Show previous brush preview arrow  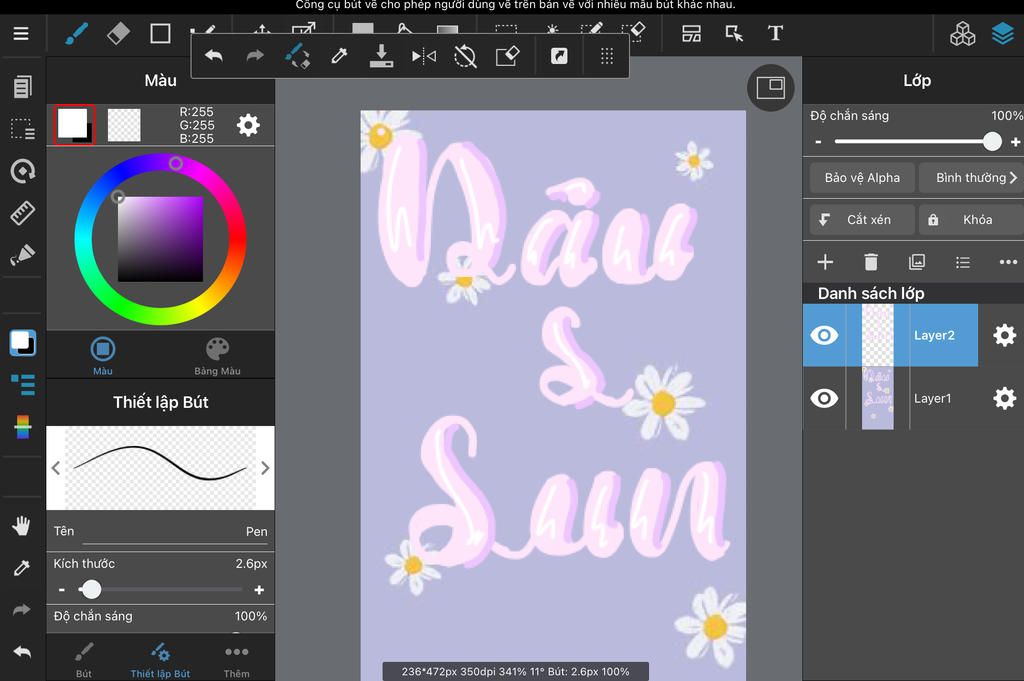56,467
